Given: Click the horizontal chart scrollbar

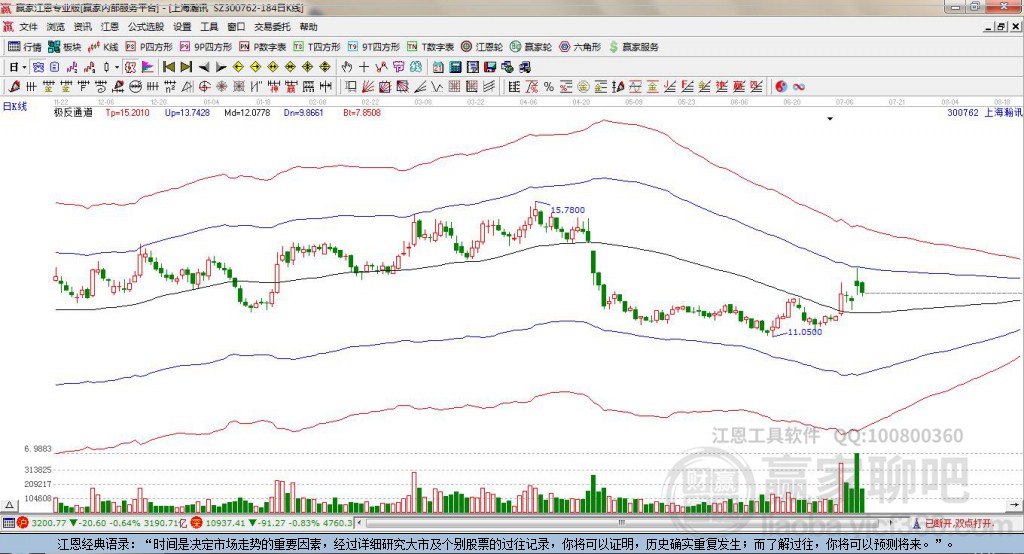Looking at the screenshot, I should tap(624, 523).
